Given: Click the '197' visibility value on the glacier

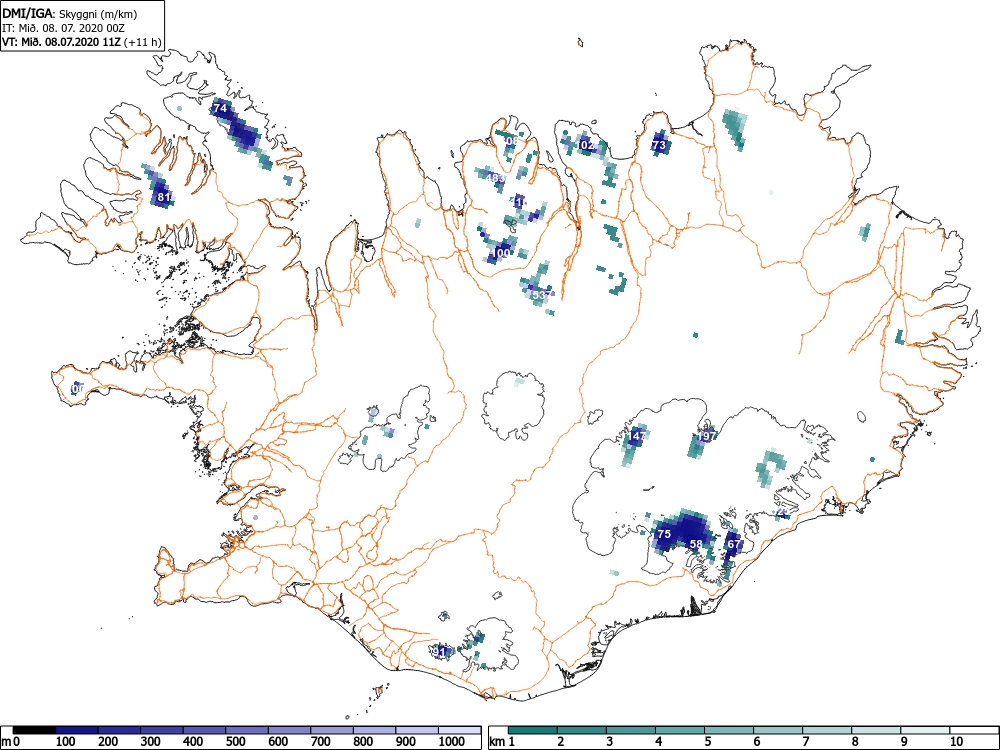Looking at the screenshot, I should [706, 436].
